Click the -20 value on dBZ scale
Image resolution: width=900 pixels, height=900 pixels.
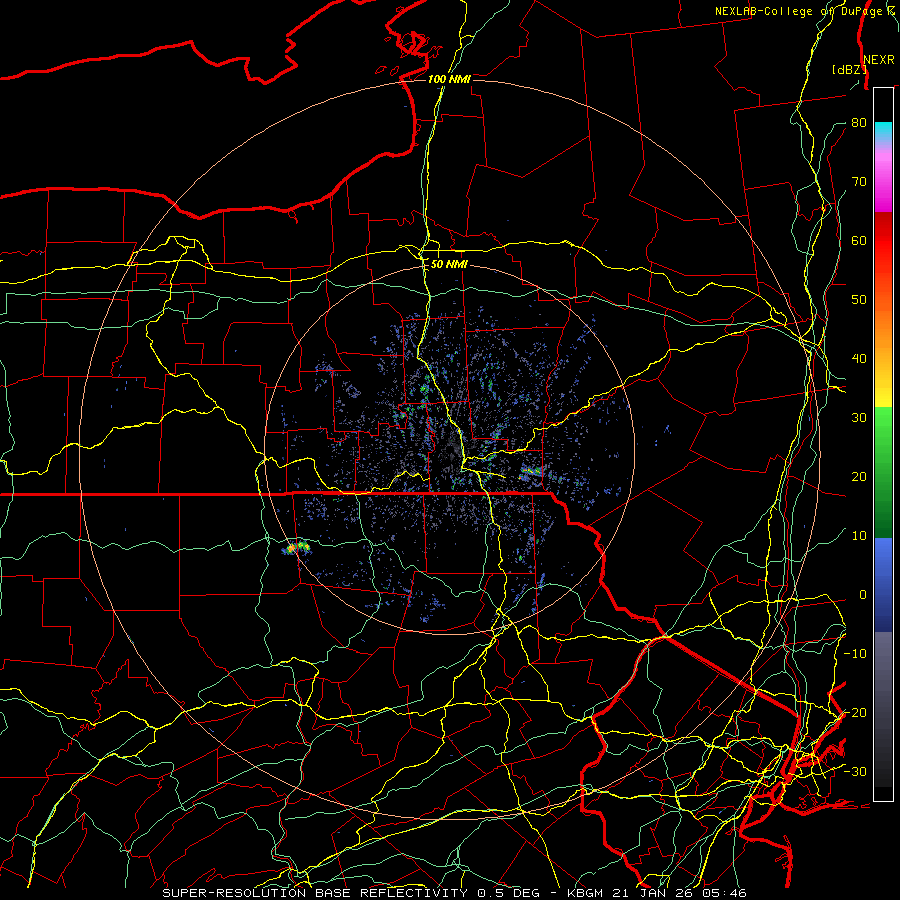[x=855, y=713]
